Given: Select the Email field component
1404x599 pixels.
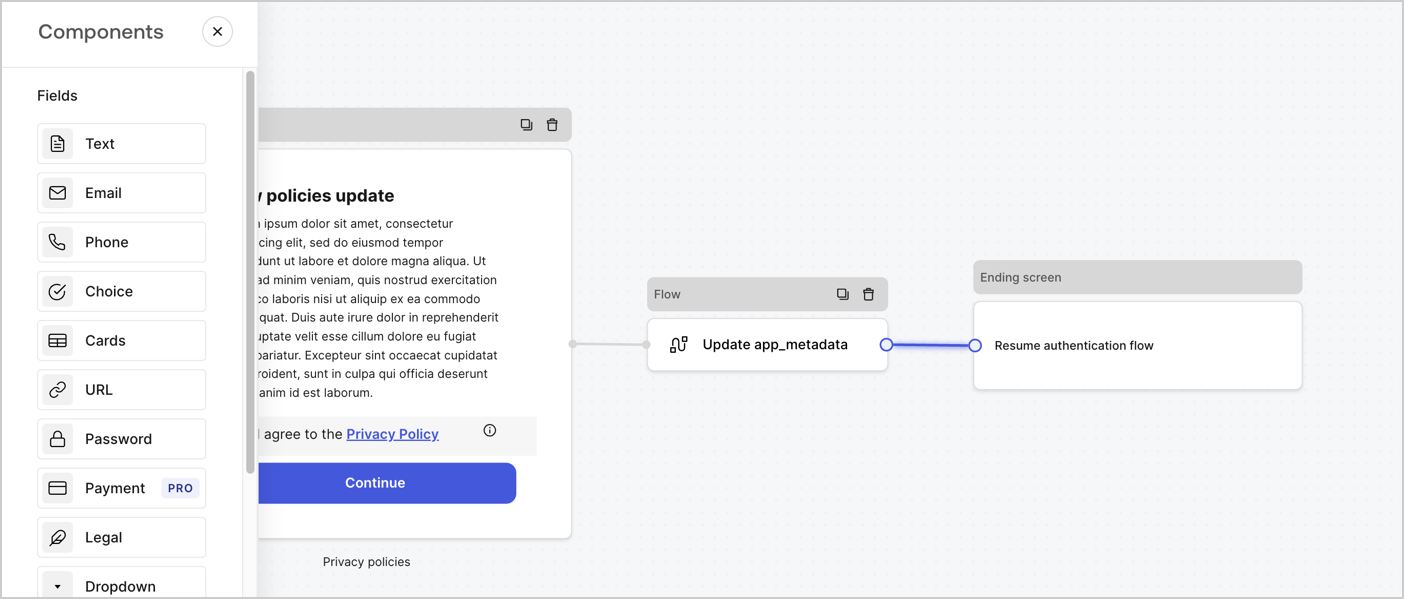Looking at the screenshot, I should 121,192.
